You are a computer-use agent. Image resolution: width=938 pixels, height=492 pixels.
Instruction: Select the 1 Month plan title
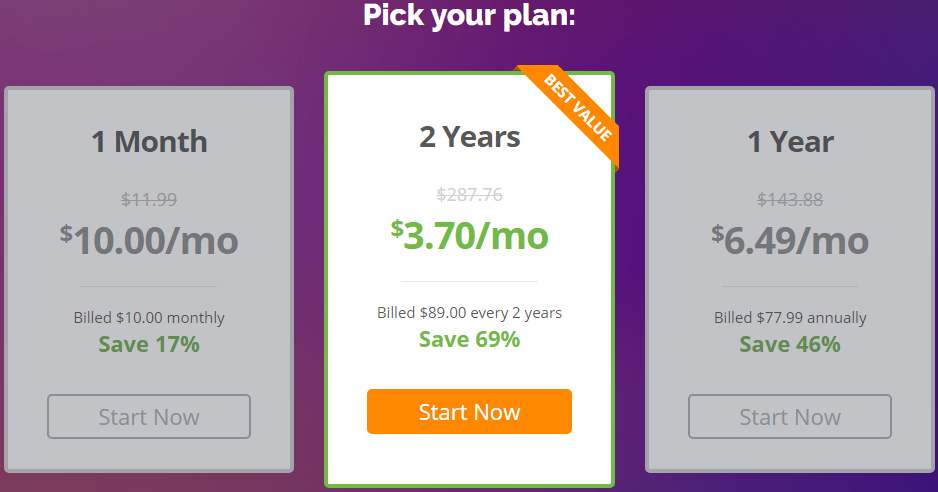coord(150,142)
